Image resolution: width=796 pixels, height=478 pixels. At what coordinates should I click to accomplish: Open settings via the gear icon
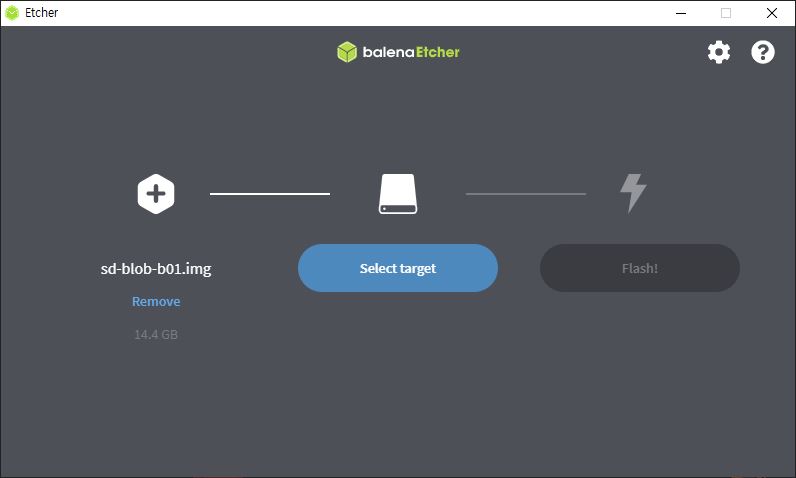[x=719, y=52]
